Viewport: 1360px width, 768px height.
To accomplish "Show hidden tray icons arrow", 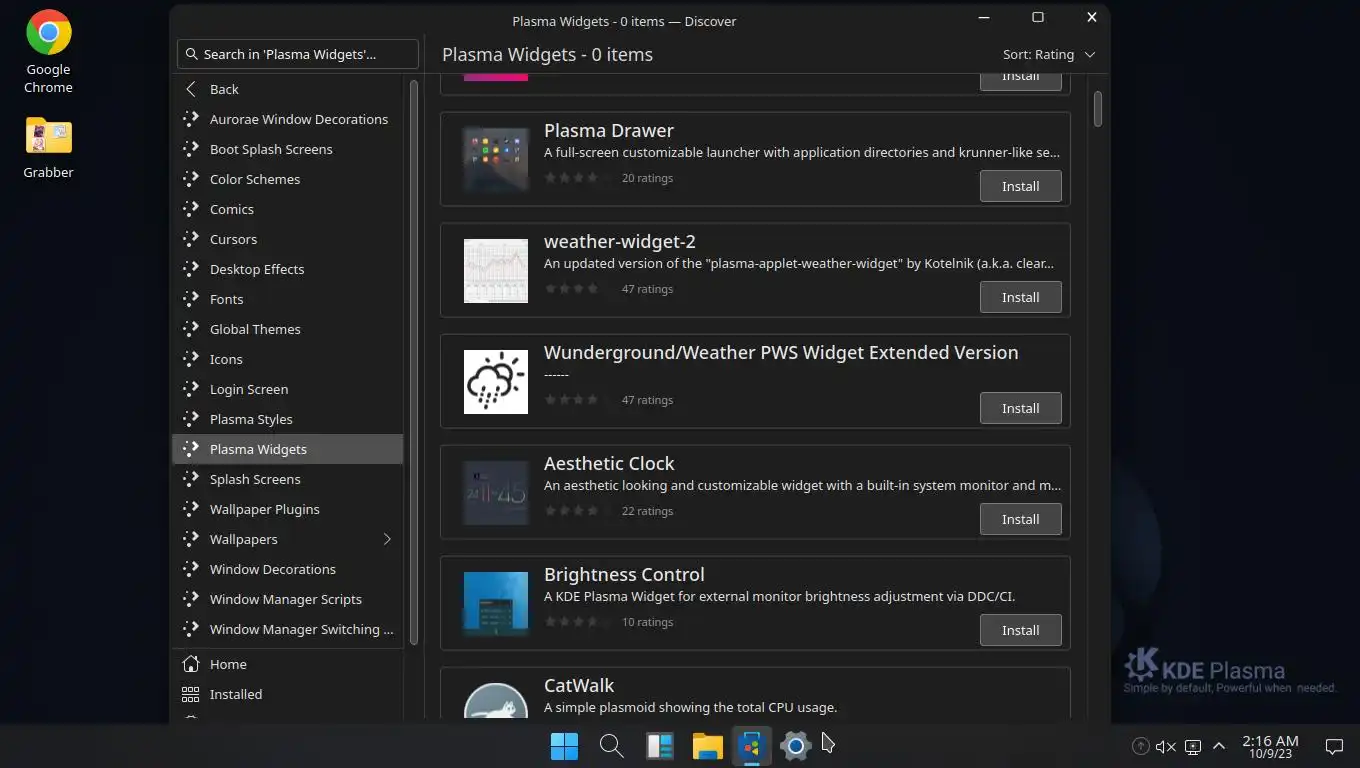I will (x=1219, y=747).
